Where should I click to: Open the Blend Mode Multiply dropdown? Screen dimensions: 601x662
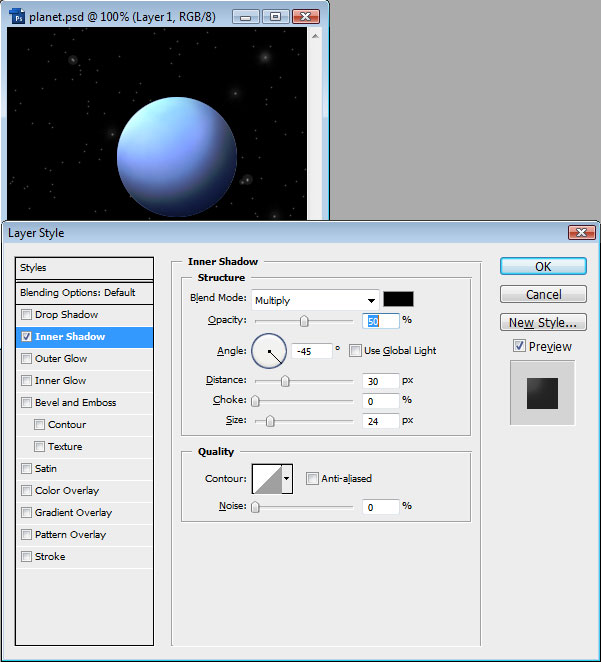(x=315, y=300)
